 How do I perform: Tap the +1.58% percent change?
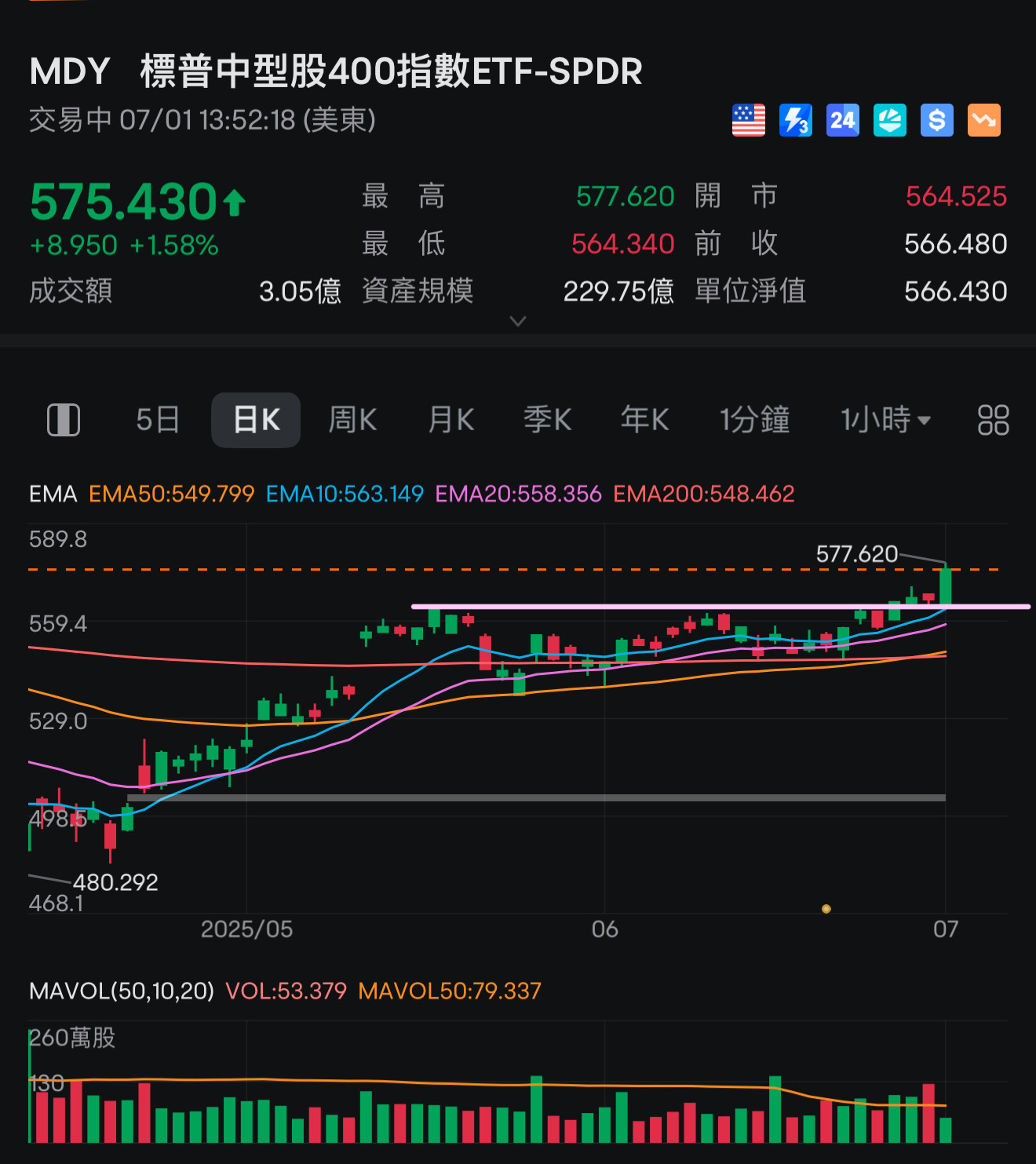(x=174, y=246)
